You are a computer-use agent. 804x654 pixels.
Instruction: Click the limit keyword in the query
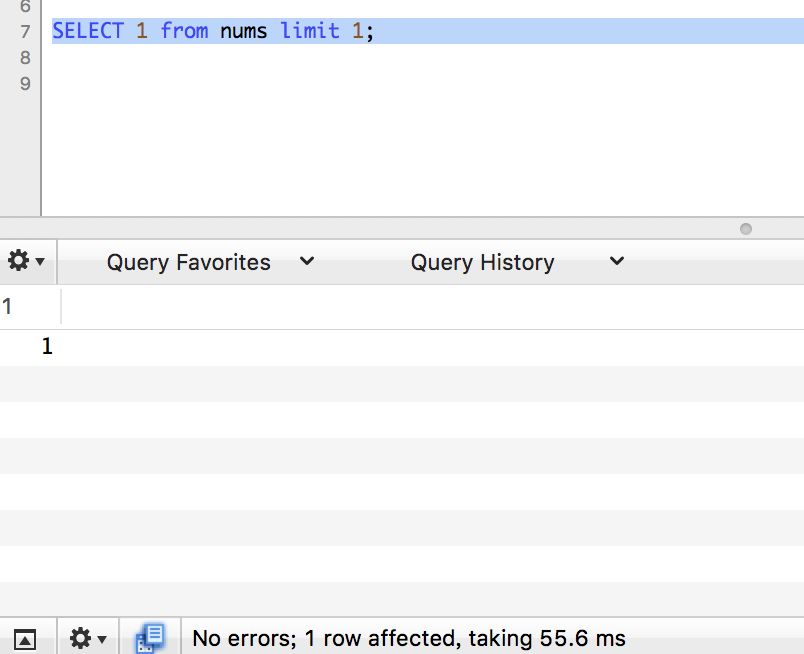pyautogui.click(x=310, y=31)
